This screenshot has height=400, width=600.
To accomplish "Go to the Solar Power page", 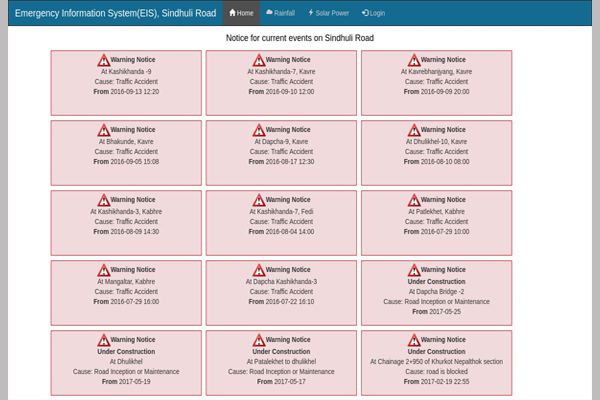I will tap(329, 13).
